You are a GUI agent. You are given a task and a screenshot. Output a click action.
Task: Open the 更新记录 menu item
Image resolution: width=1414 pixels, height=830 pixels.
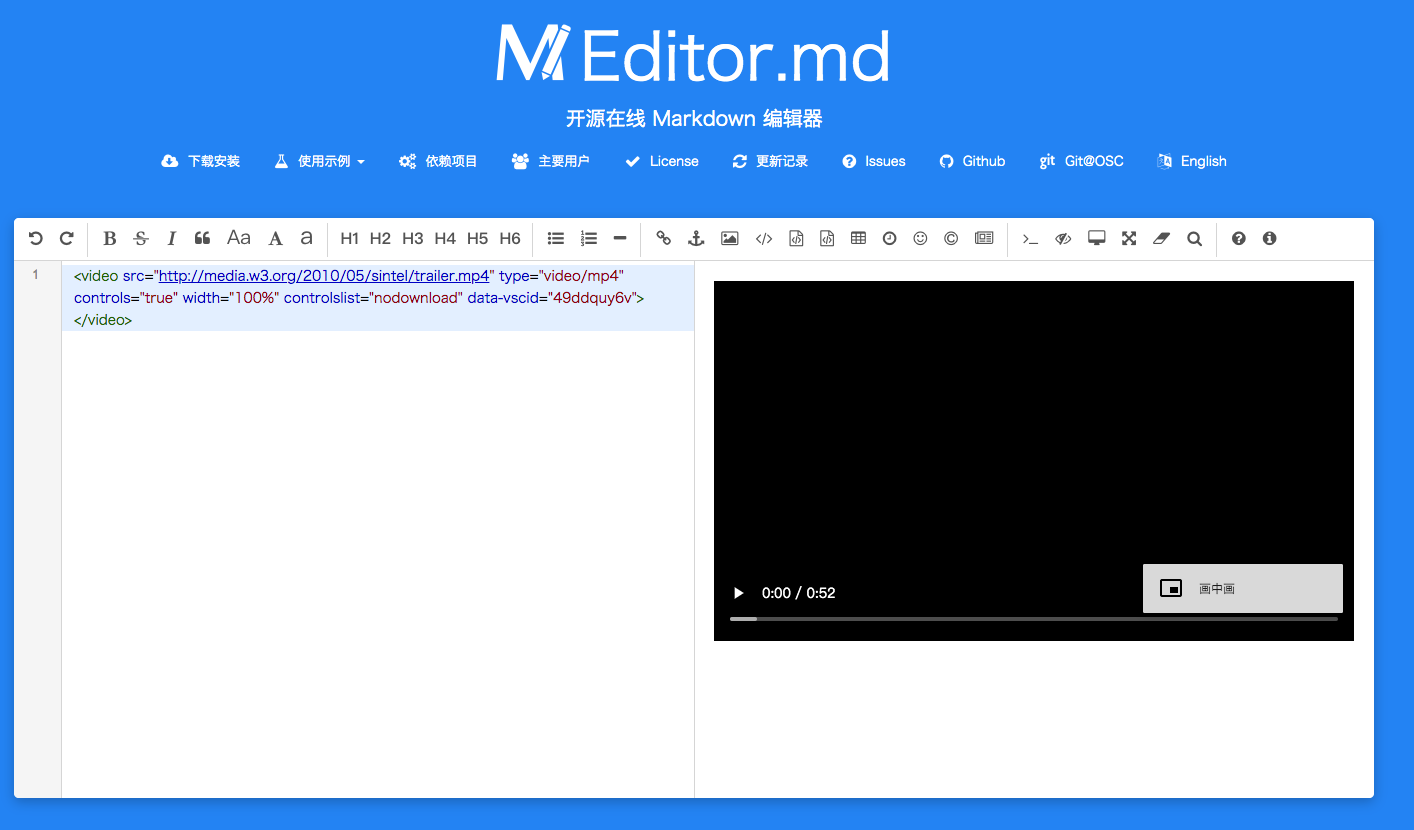[x=770, y=161]
